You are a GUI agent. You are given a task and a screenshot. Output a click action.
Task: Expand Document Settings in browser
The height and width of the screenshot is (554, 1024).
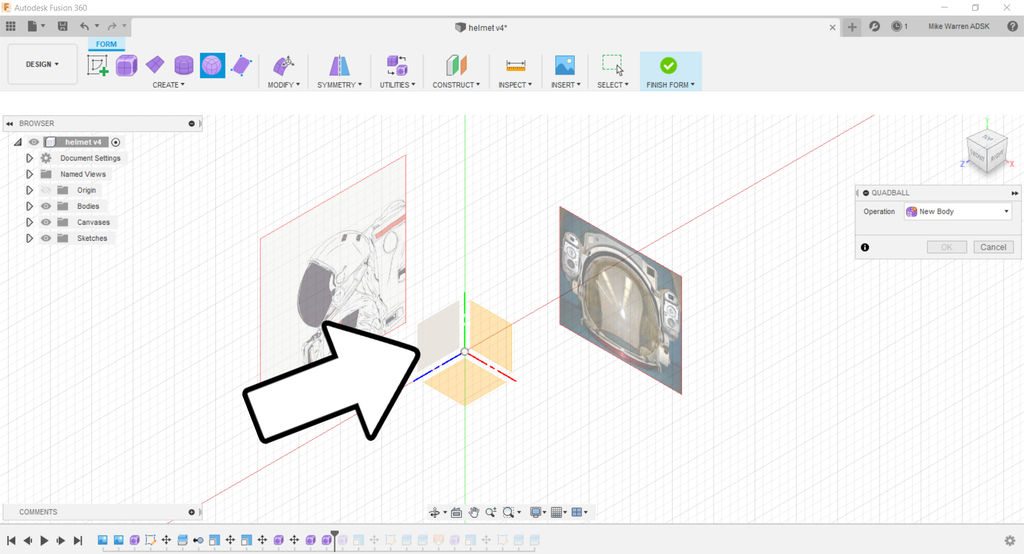29,158
